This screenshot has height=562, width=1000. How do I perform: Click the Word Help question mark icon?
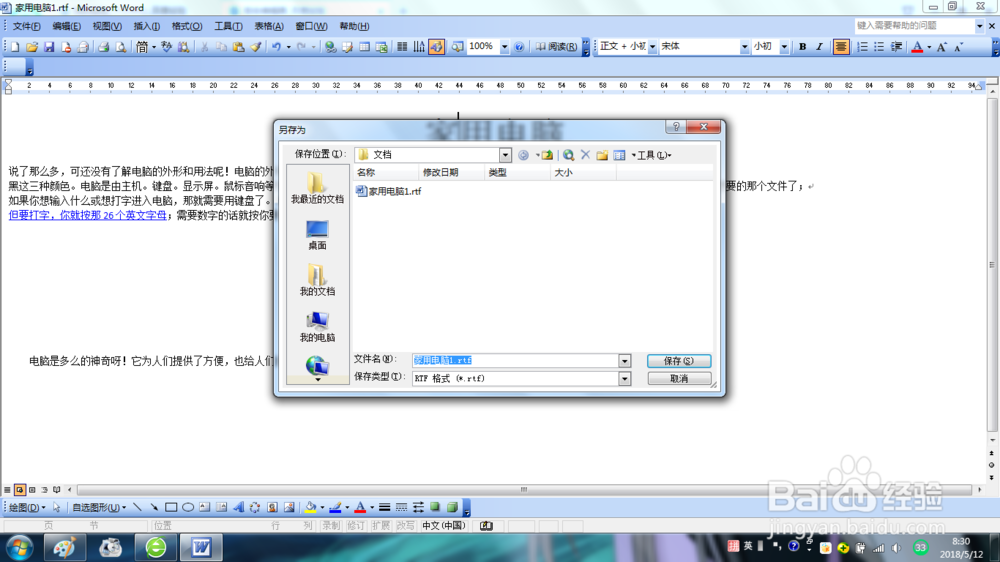click(x=519, y=47)
